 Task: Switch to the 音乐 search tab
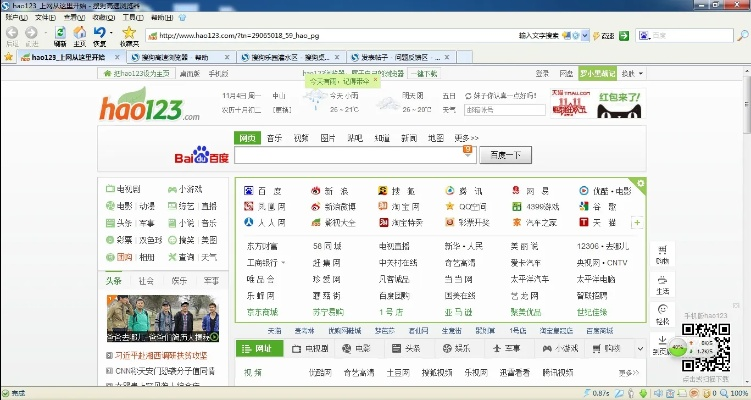[x=274, y=137]
